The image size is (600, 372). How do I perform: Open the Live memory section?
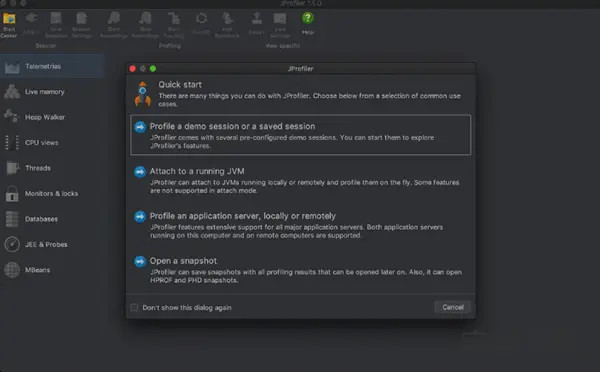(52, 92)
